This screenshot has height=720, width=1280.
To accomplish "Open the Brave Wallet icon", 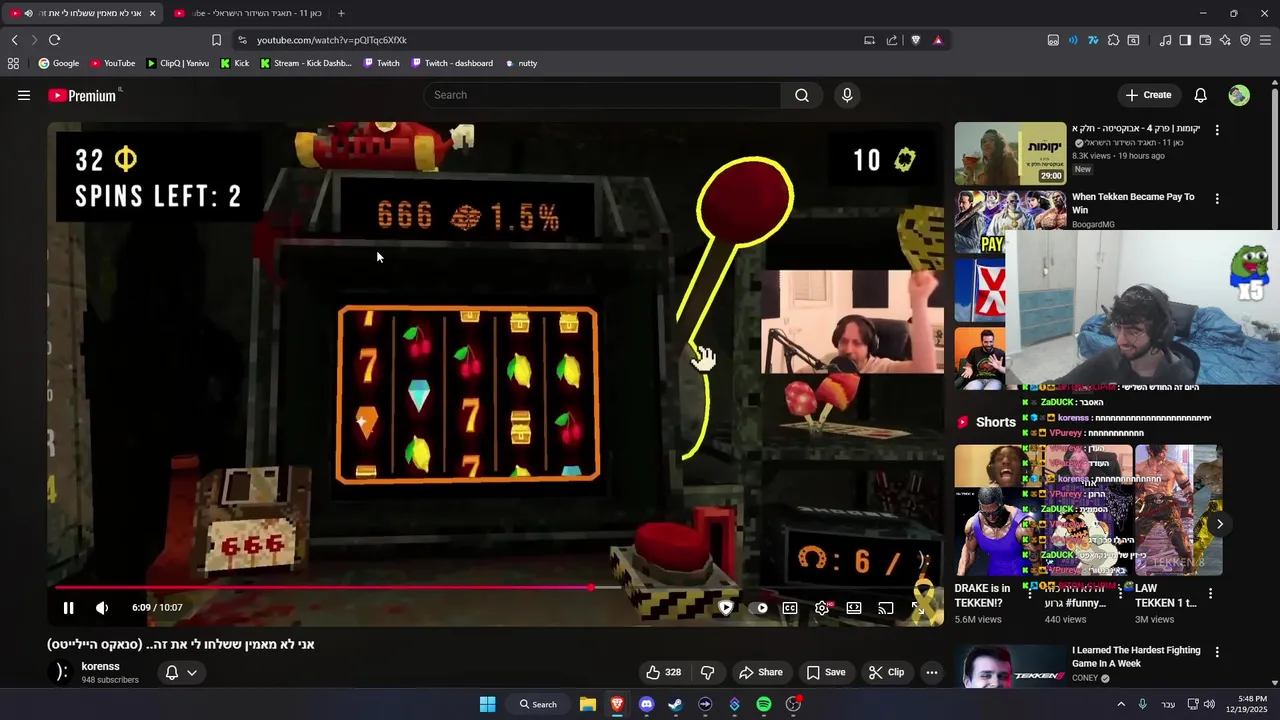I will point(1205,40).
